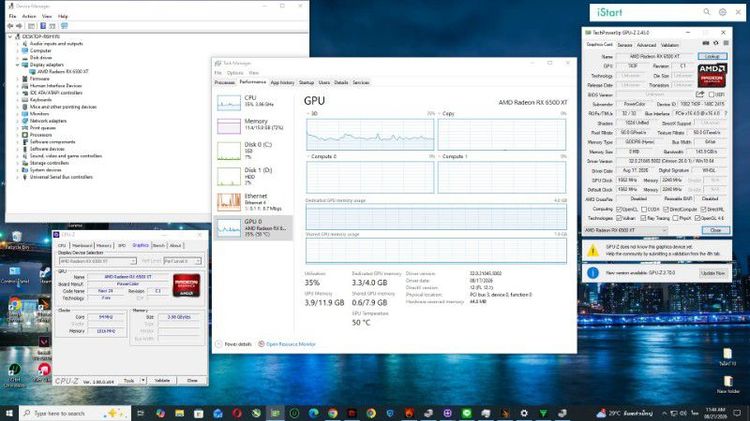
Task: Switch to Startup tab in Task Manager
Action: pos(306,83)
